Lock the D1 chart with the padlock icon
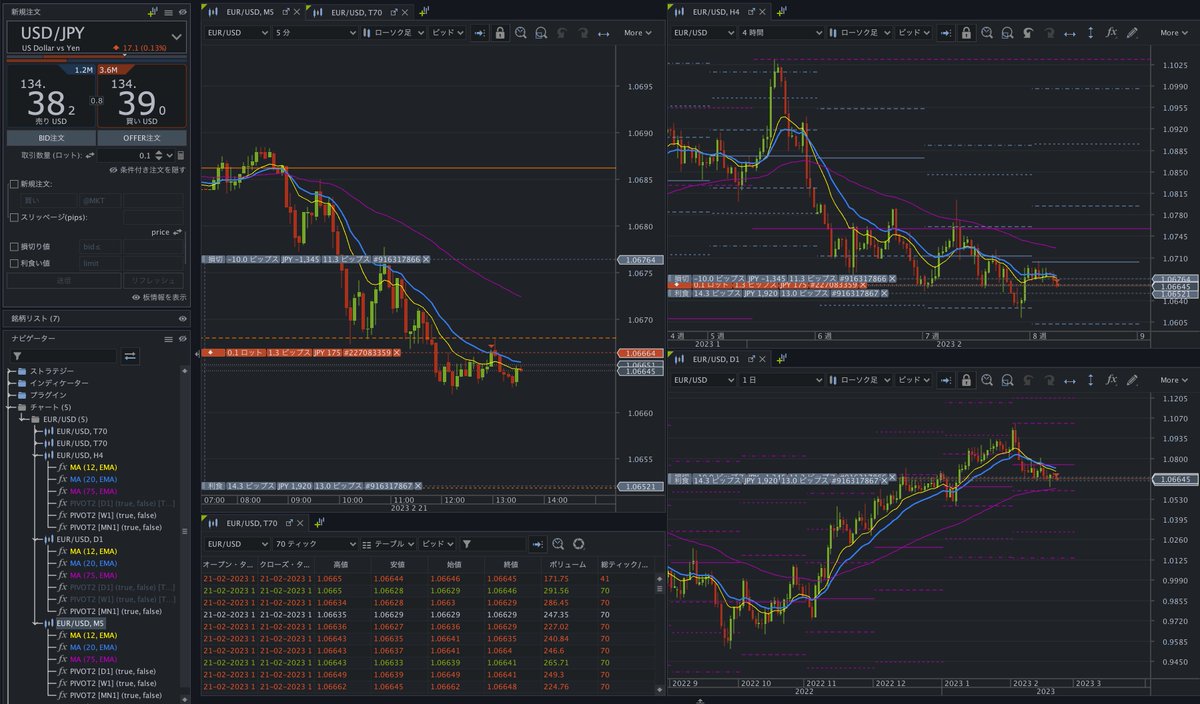This screenshot has height=704, width=1200. 966,380
